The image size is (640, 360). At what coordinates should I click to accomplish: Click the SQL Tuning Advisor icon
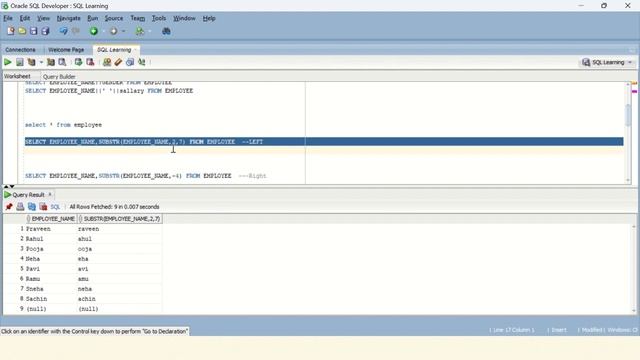pyautogui.click(x=62, y=62)
